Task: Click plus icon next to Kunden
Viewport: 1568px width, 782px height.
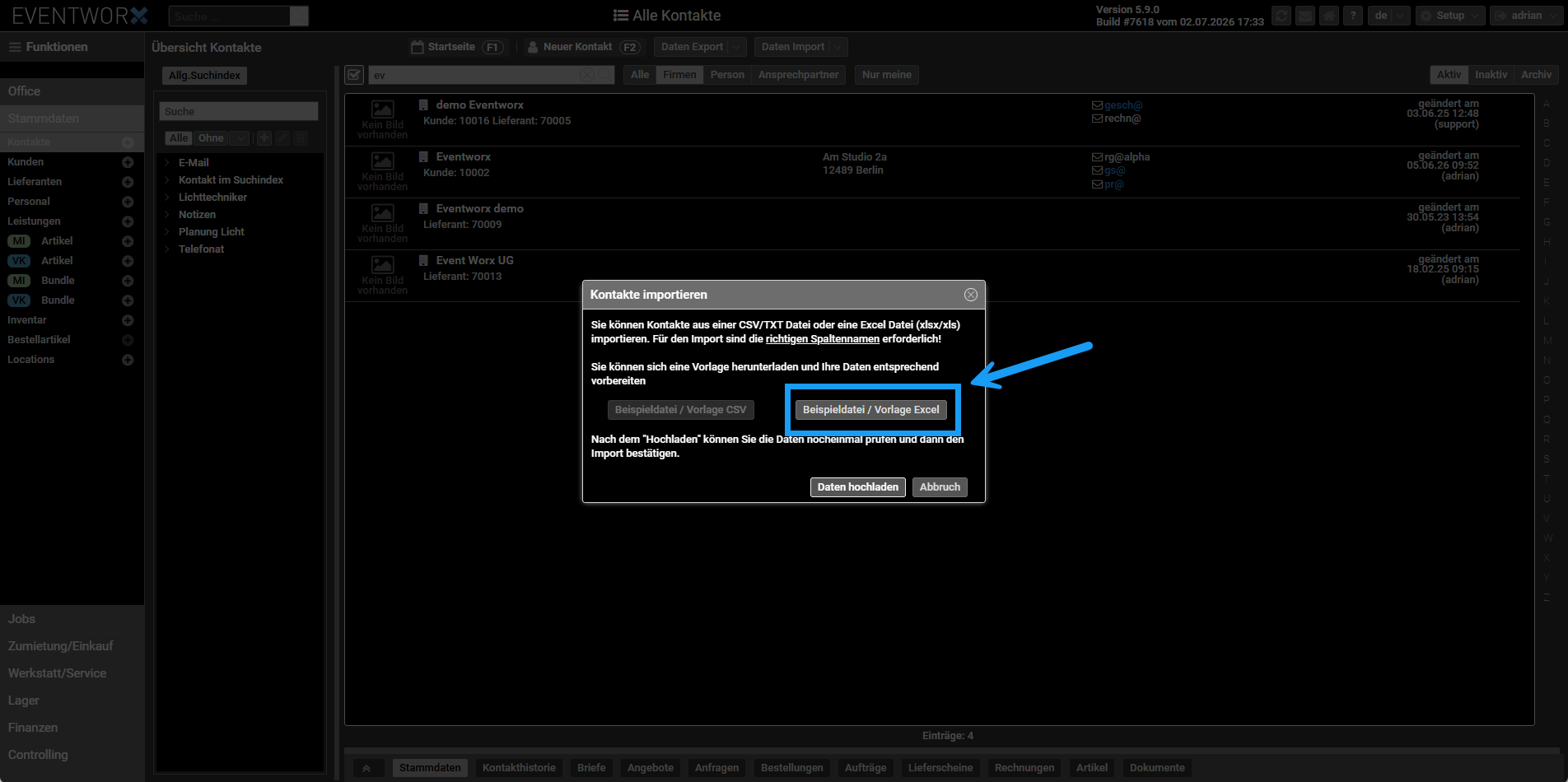Action: (128, 162)
